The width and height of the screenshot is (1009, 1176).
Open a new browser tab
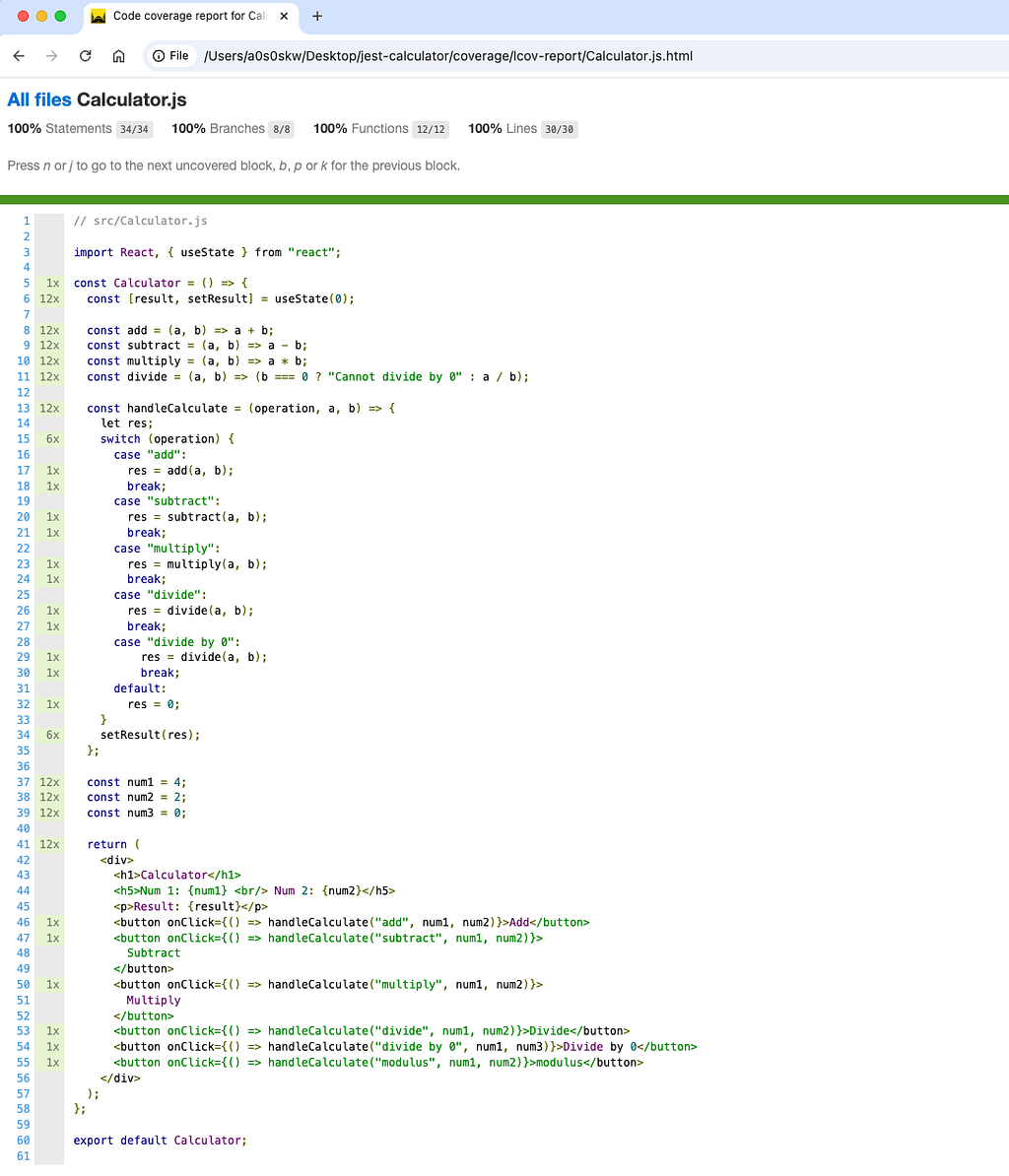tap(317, 16)
